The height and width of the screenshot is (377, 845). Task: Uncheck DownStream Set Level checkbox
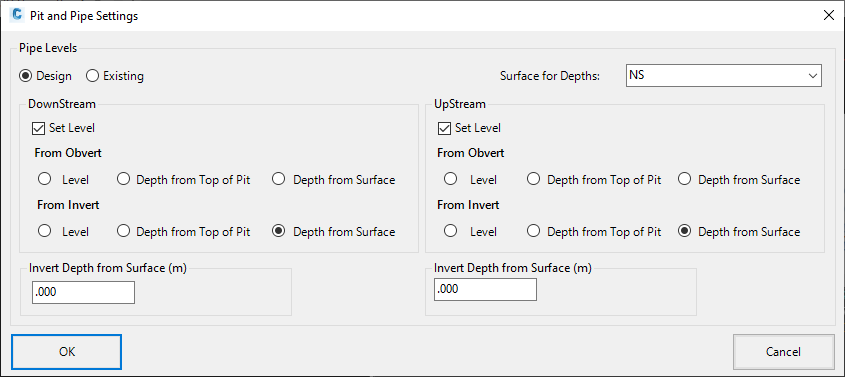coord(38,128)
